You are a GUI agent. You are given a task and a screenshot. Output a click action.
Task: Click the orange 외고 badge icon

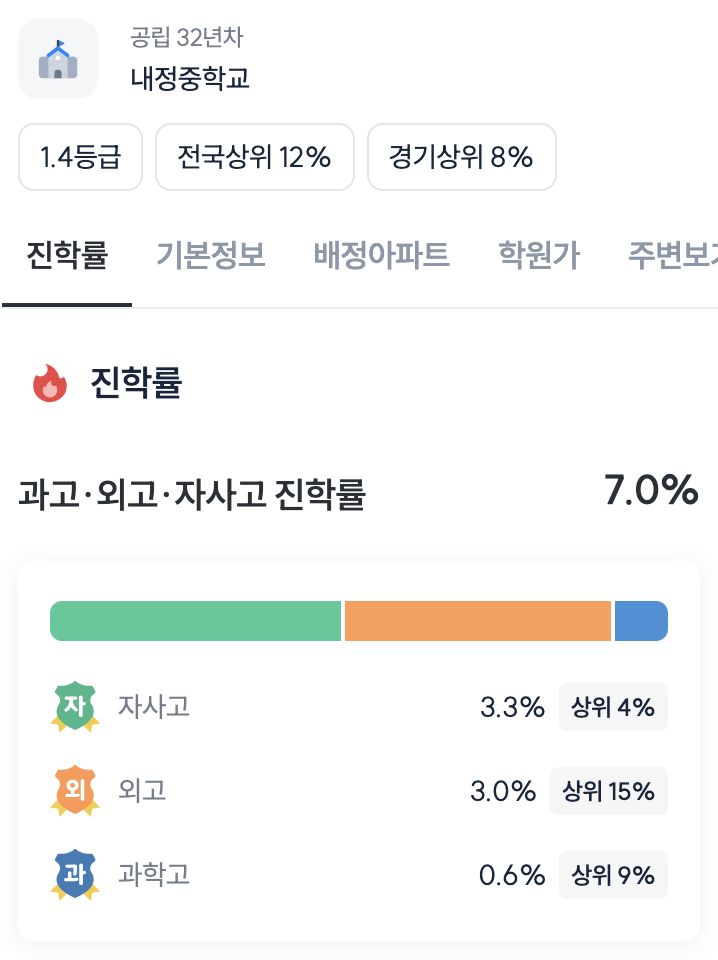(75, 791)
